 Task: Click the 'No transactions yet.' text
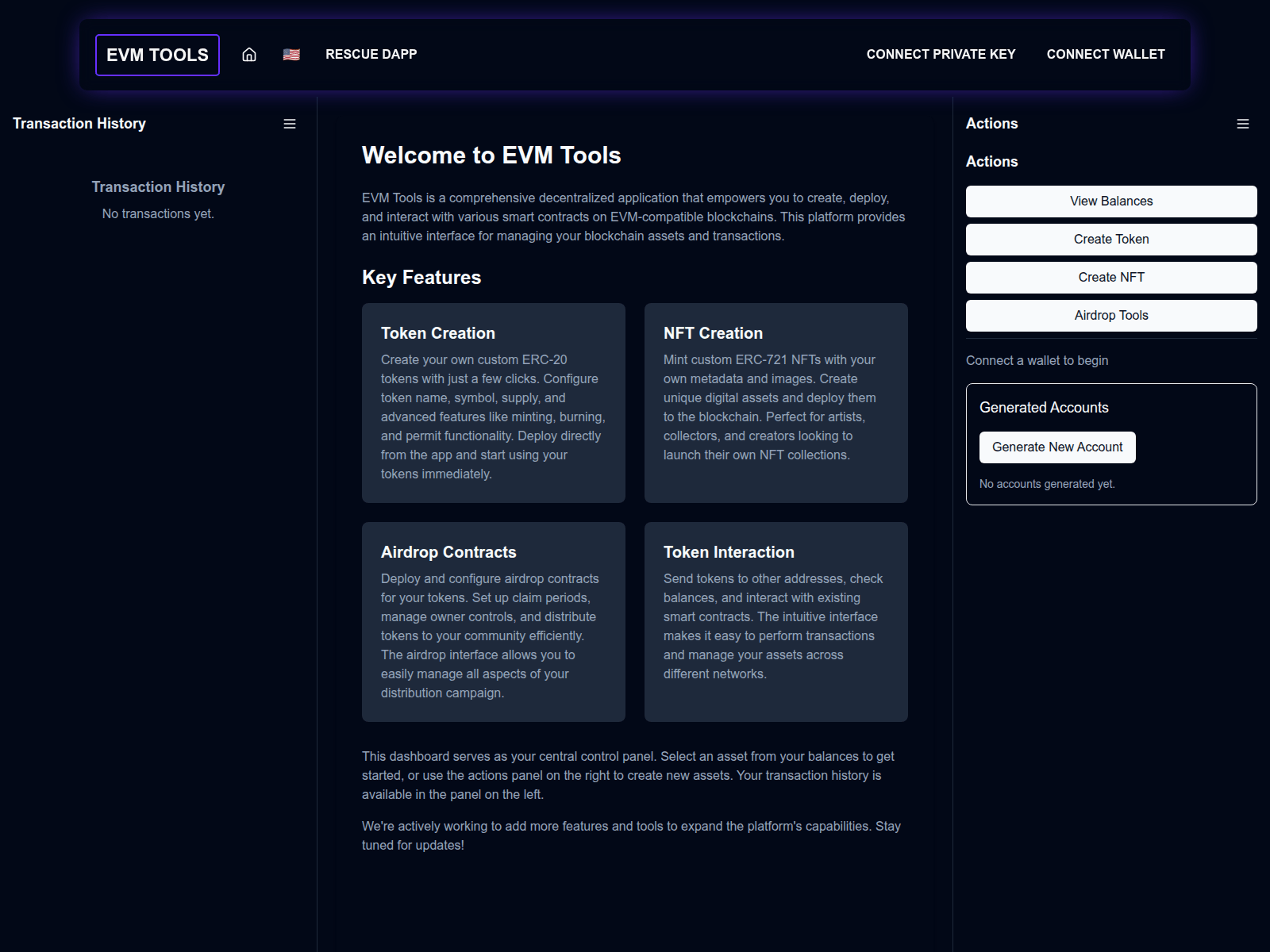[x=158, y=214]
